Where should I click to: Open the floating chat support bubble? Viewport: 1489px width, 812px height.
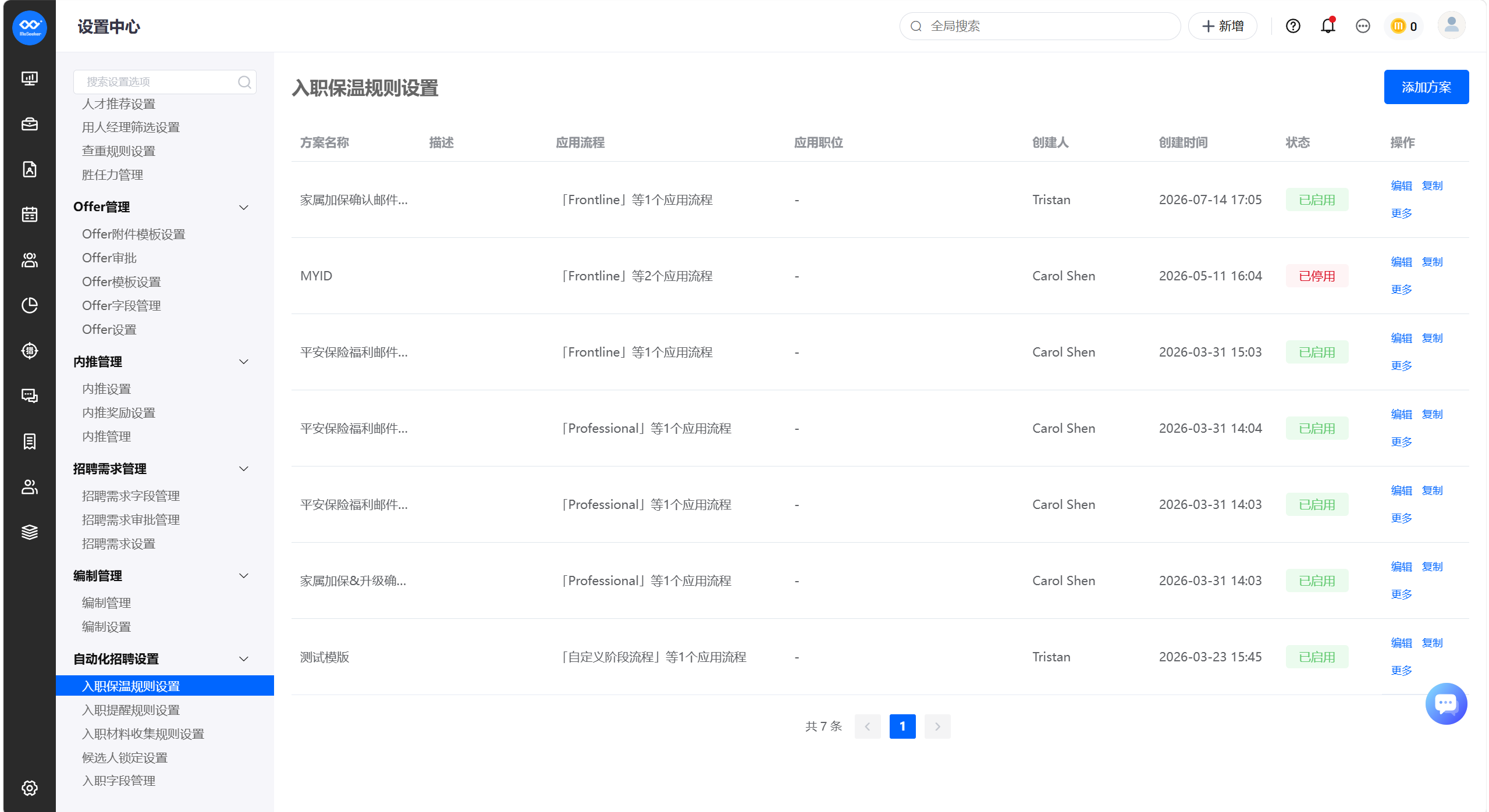pyautogui.click(x=1446, y=704)
